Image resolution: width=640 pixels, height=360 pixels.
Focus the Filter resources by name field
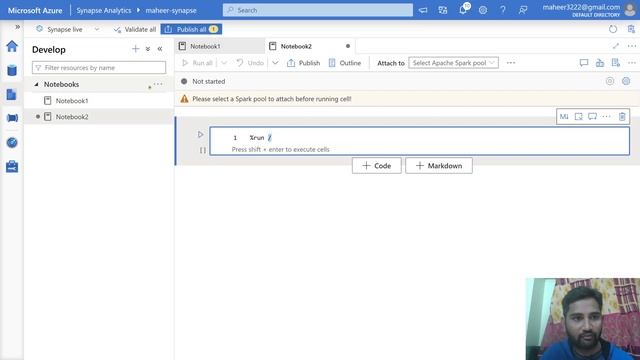[99, 67]
